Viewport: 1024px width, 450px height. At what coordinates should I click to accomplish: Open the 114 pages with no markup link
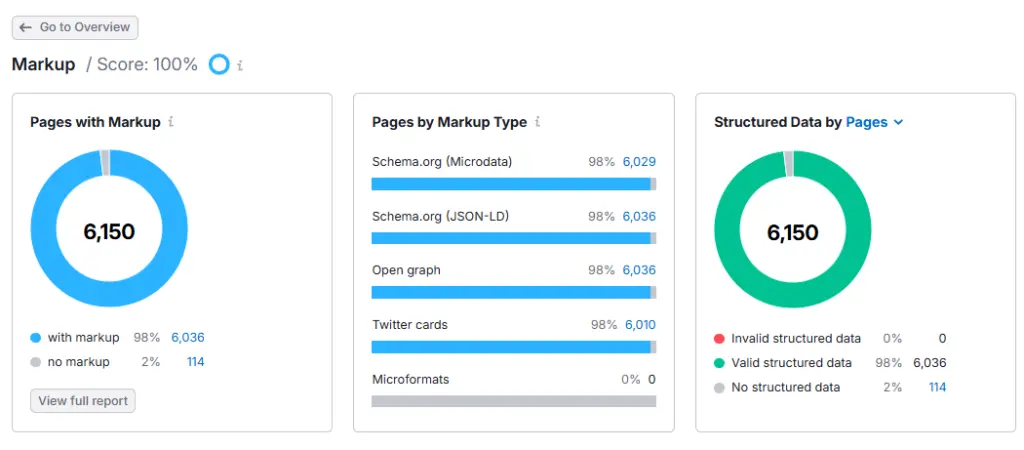point(195,362)
